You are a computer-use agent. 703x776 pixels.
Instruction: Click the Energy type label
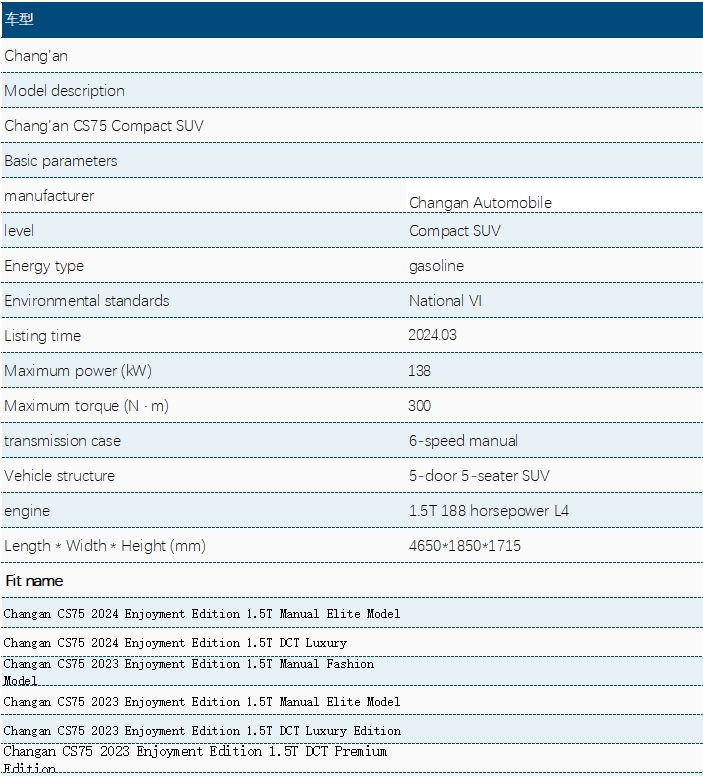point(44,266)
